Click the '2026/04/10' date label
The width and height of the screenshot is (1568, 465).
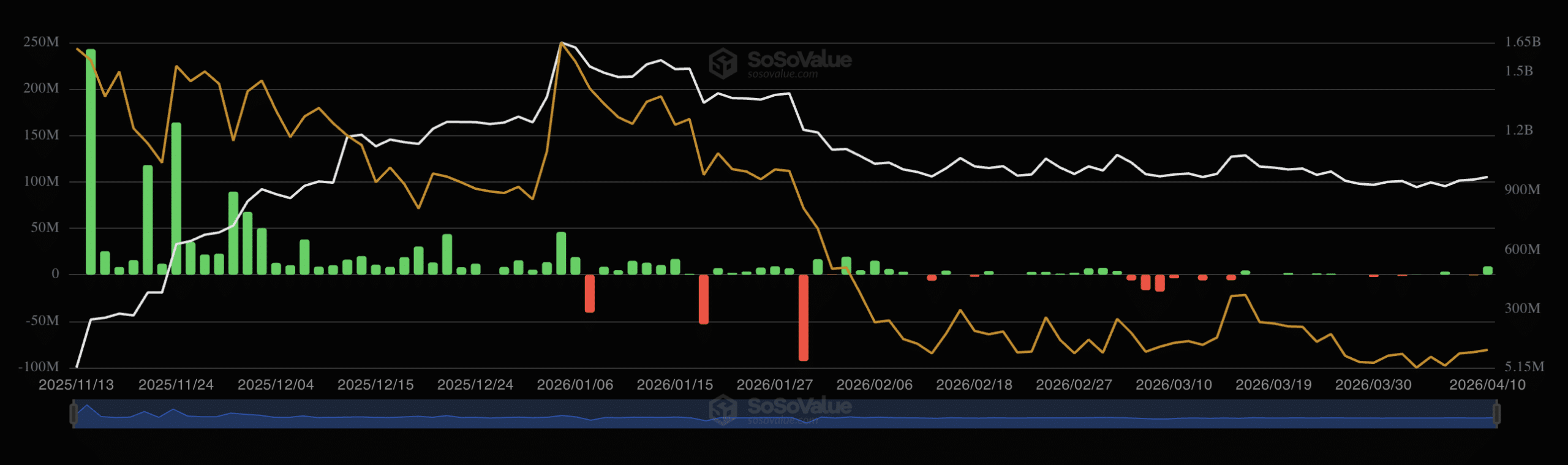pos(1487,385)
